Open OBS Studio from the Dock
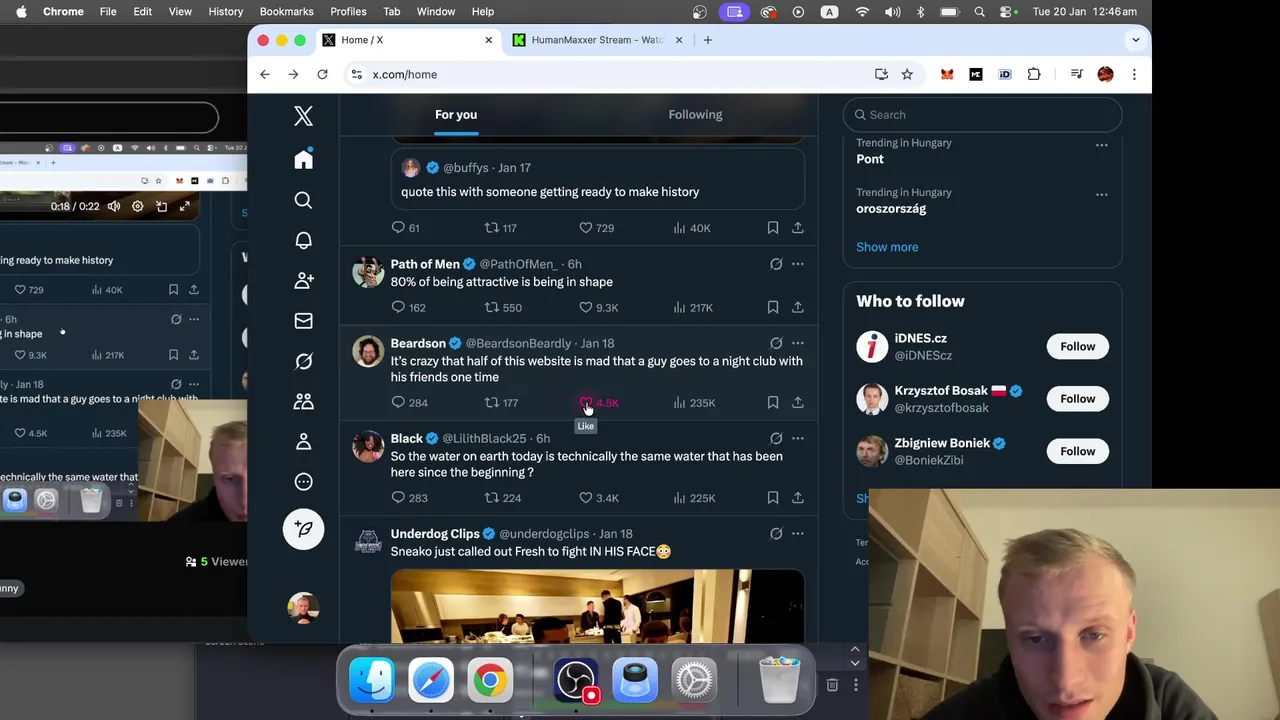This screenshot has width=1280, height=720. 576,680
